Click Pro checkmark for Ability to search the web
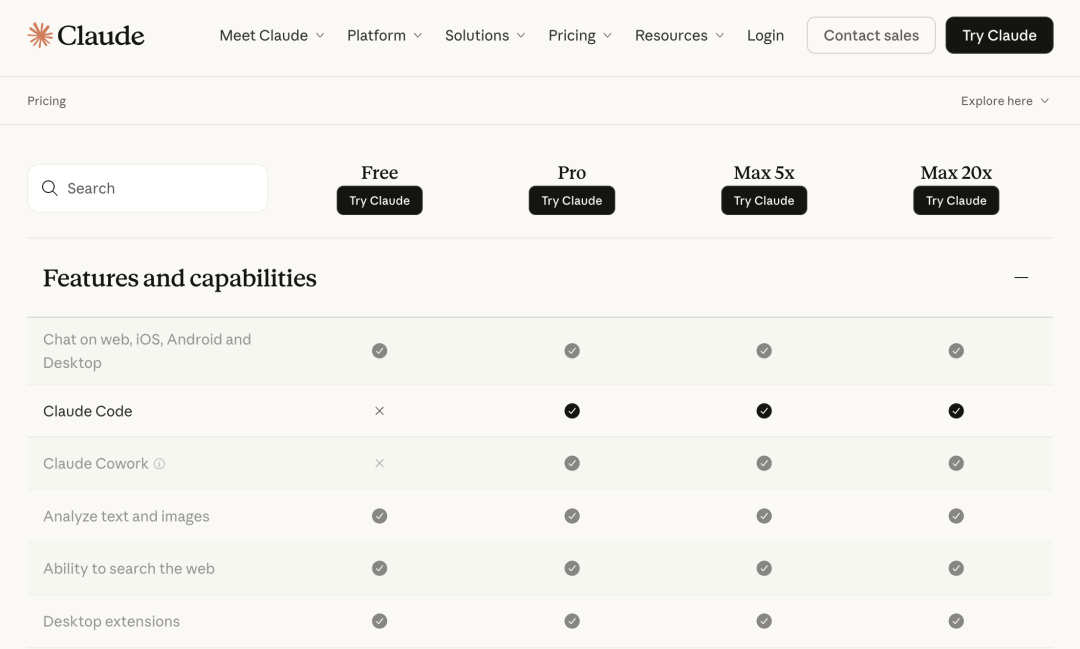 click(x=572, y=568)
